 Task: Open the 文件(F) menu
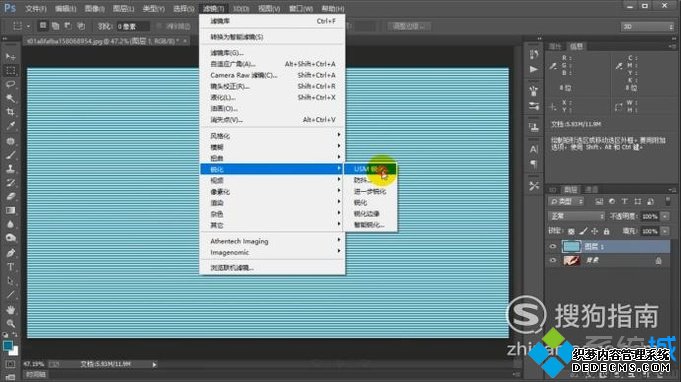tap(36, 9)
